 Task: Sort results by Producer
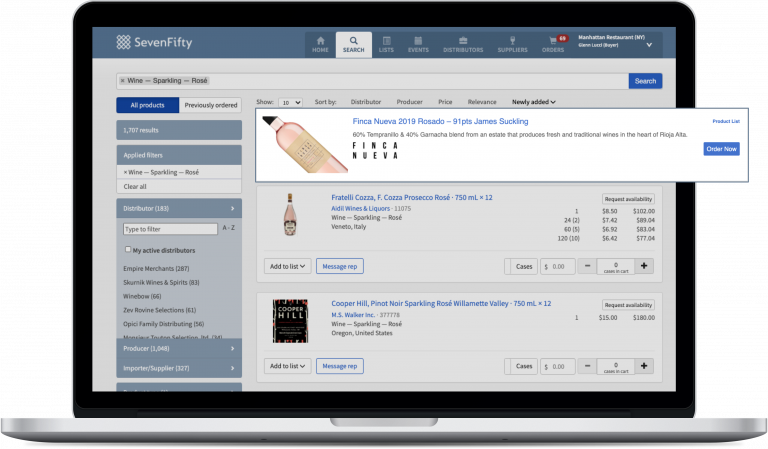pos(409,102)
